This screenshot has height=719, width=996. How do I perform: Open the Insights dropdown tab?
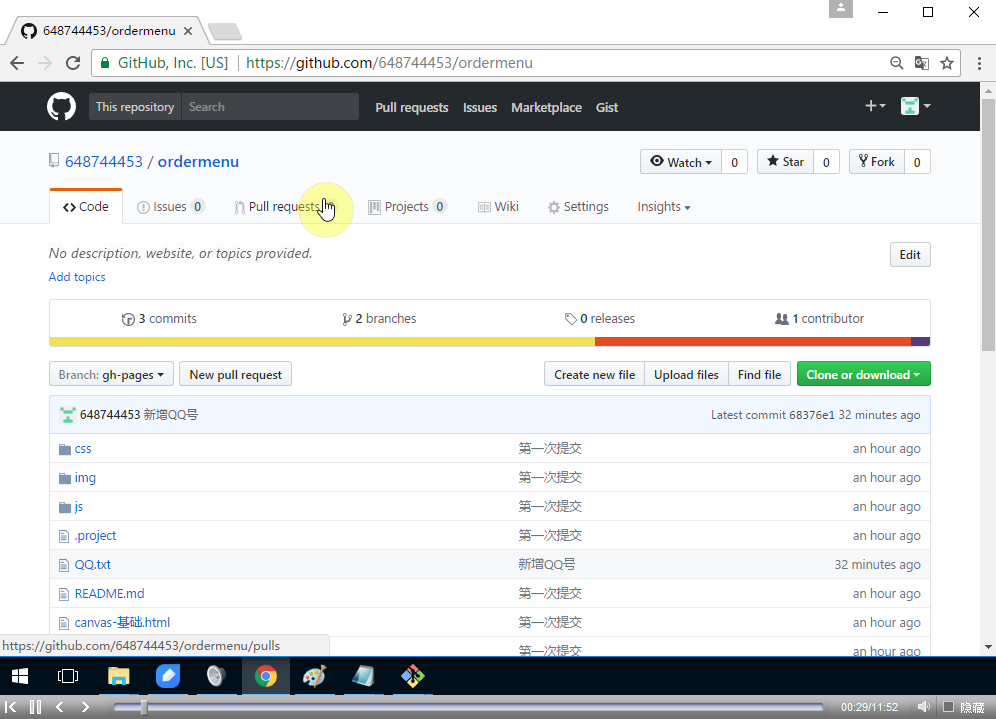663,207
